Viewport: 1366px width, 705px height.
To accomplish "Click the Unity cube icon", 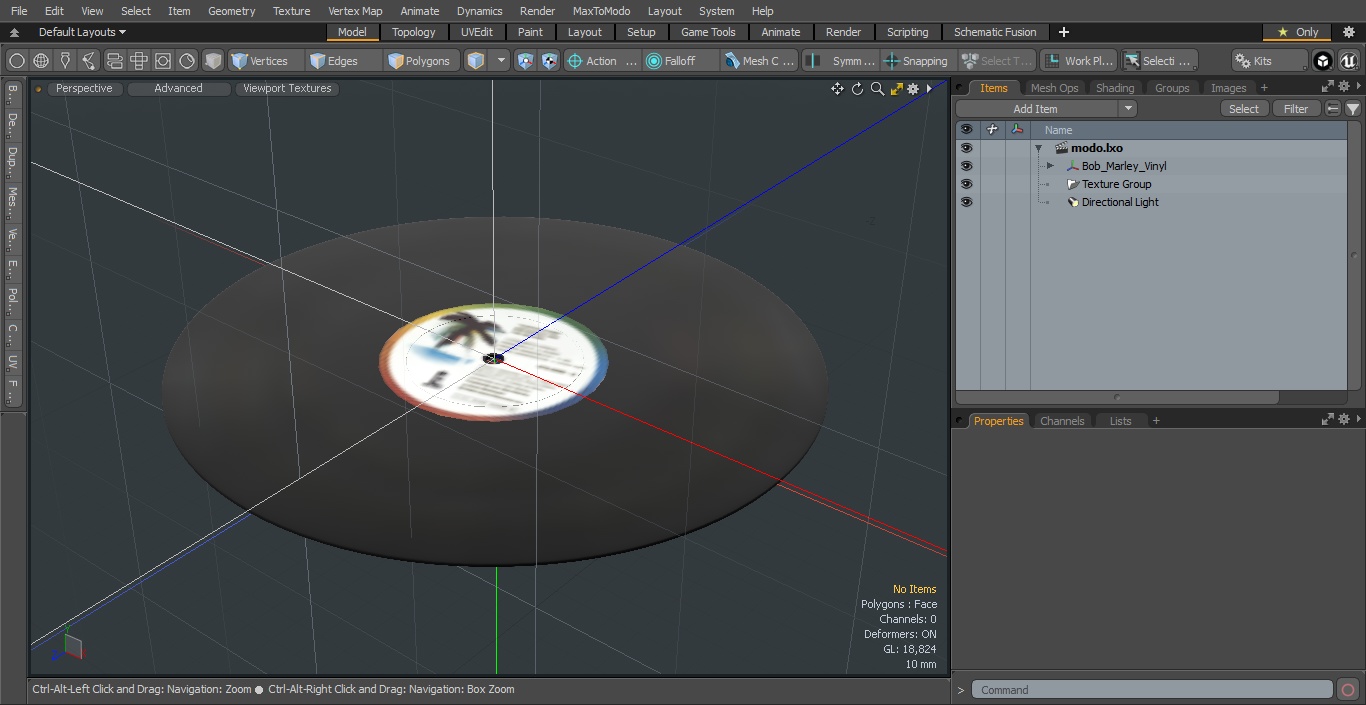I will [x=1323, y=61].
